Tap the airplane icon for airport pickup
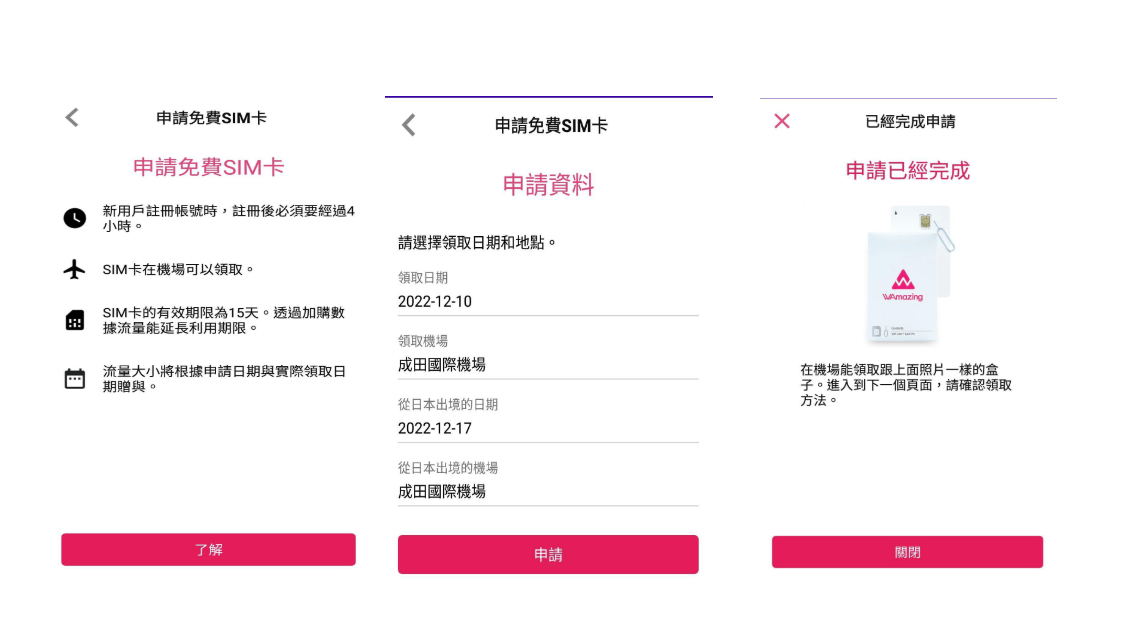This screenshot has height=641, width=1121. tap(75, 270)
